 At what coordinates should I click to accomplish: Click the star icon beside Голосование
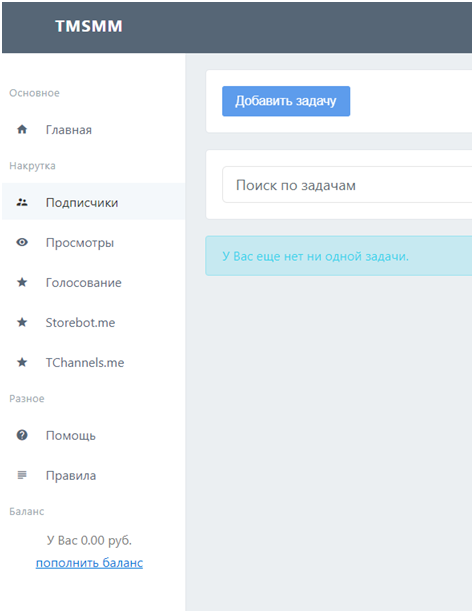tap(22, 282)
